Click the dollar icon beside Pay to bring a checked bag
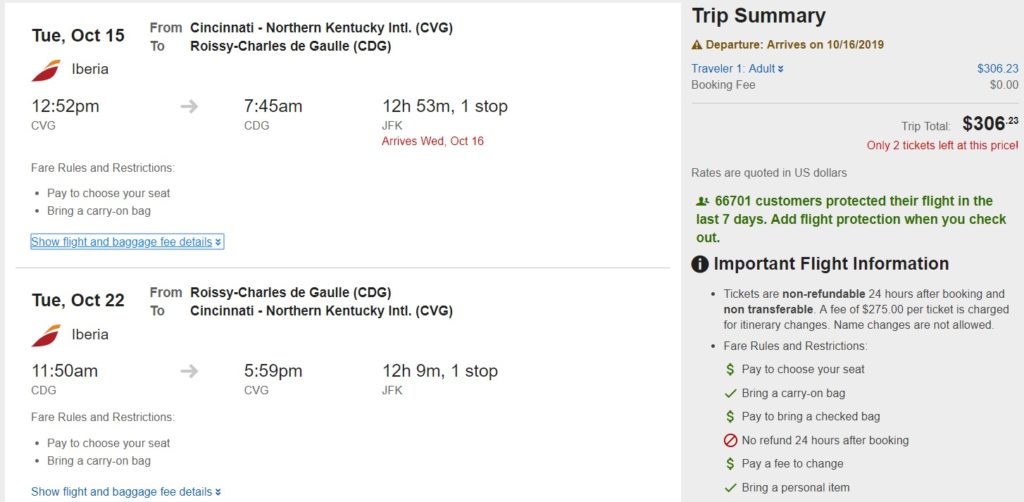 [731, 417]
